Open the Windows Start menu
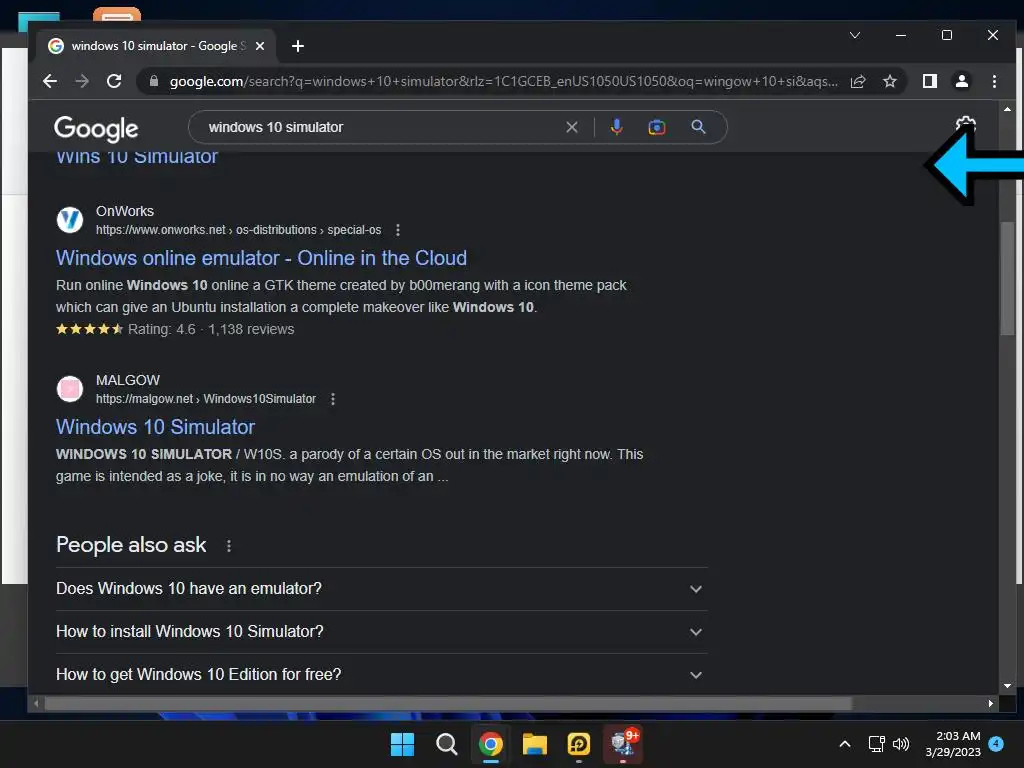 click(402, 744)
